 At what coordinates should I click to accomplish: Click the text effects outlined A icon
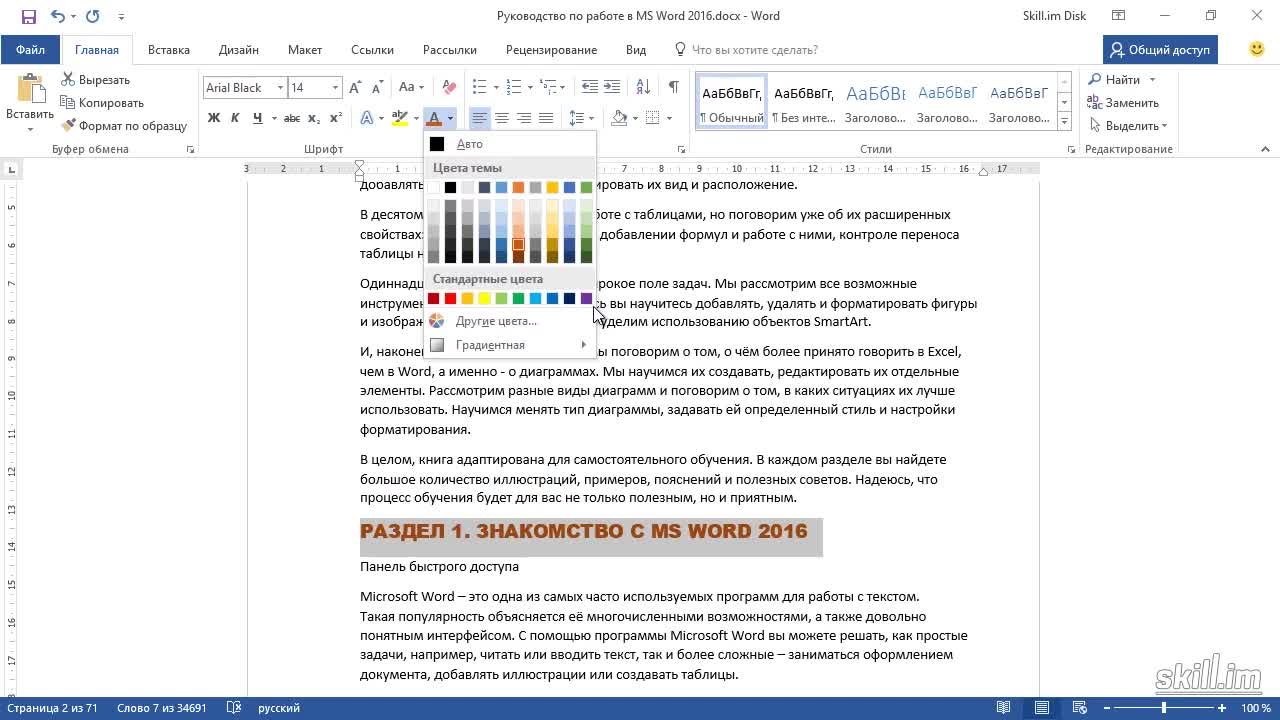tap(367, 118)
